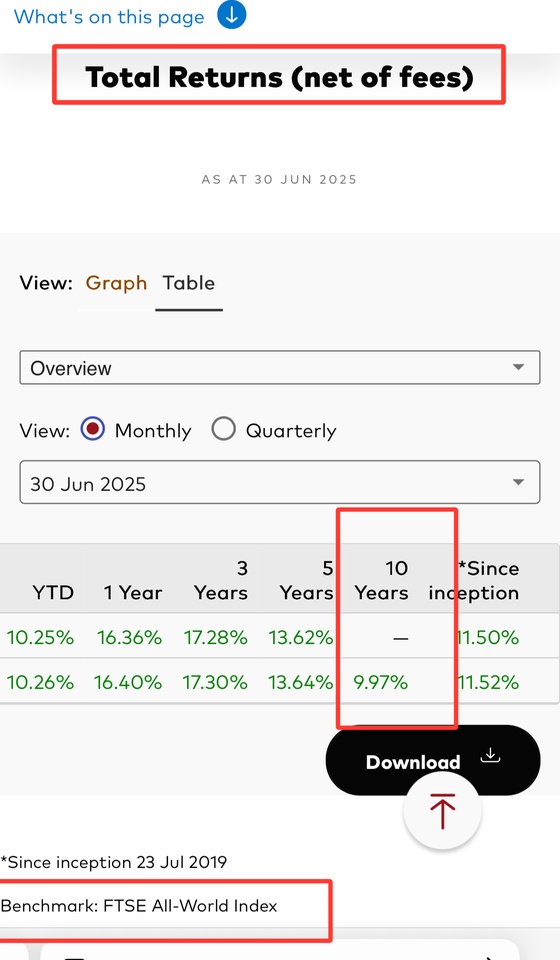
Task: Click the Download button
Action: (x=433, y=760)
